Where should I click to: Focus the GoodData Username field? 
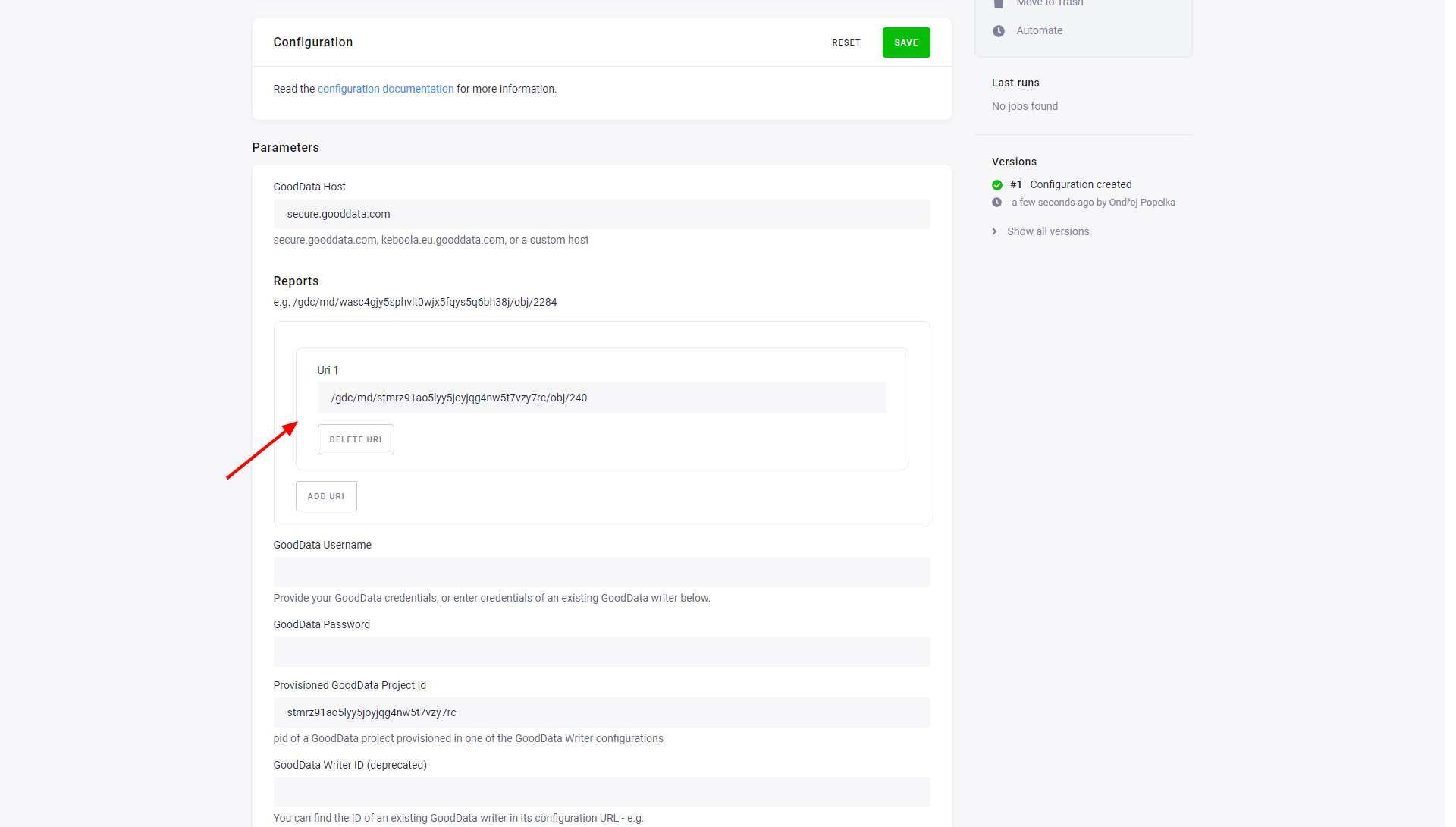pyautogui.click(x=601, y=572)
